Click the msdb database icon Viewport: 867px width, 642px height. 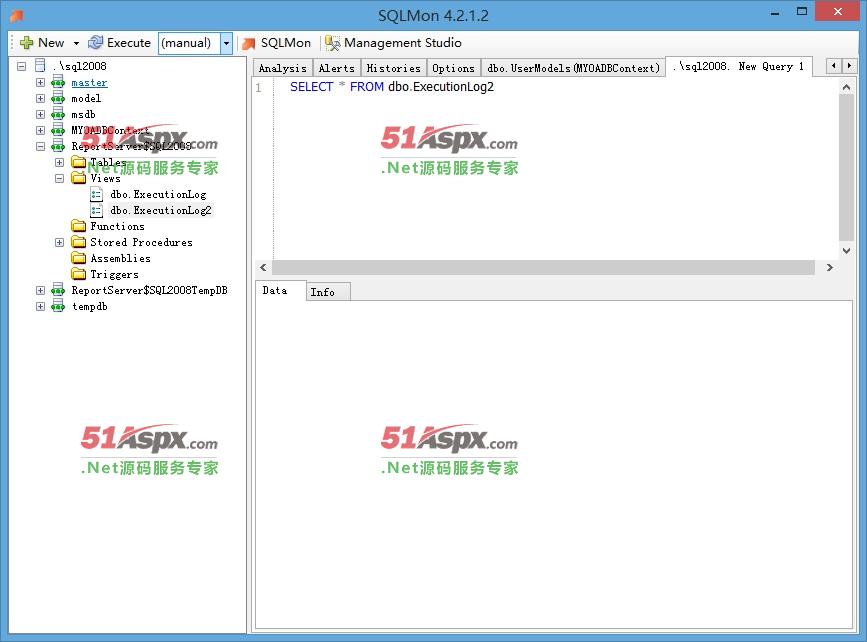[58, 114]
